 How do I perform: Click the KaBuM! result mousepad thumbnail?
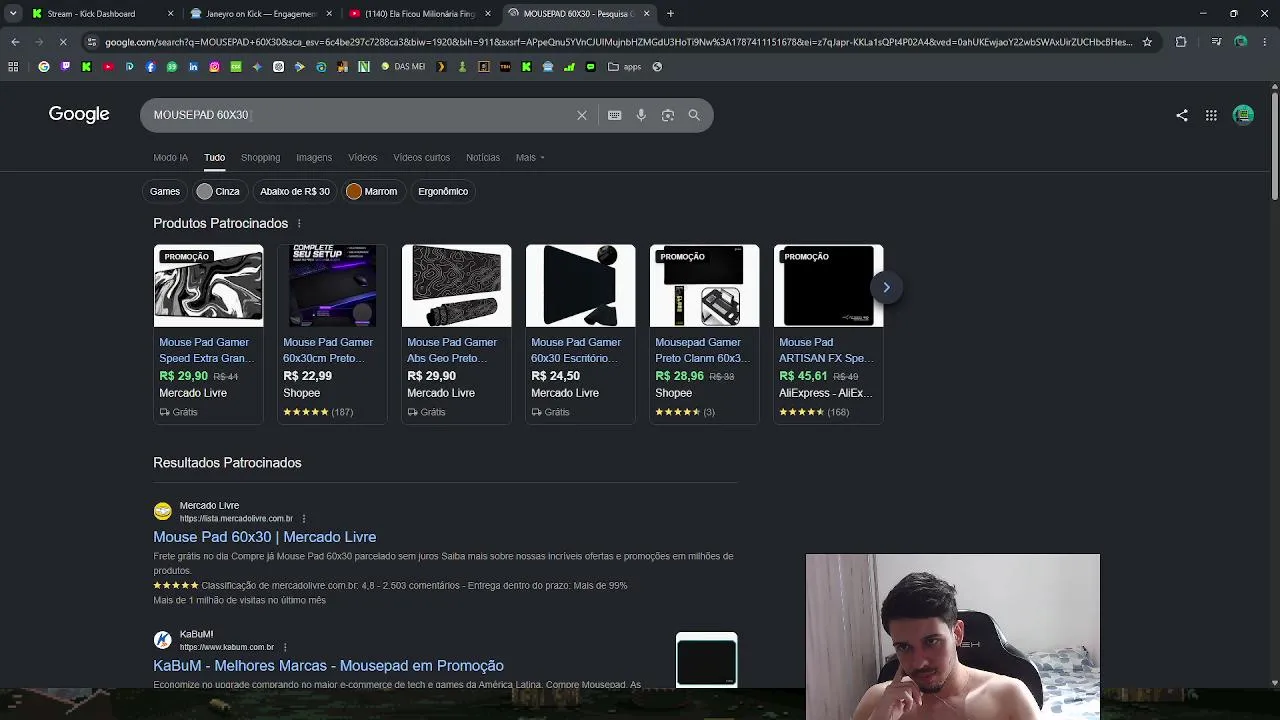pos(706,660)
